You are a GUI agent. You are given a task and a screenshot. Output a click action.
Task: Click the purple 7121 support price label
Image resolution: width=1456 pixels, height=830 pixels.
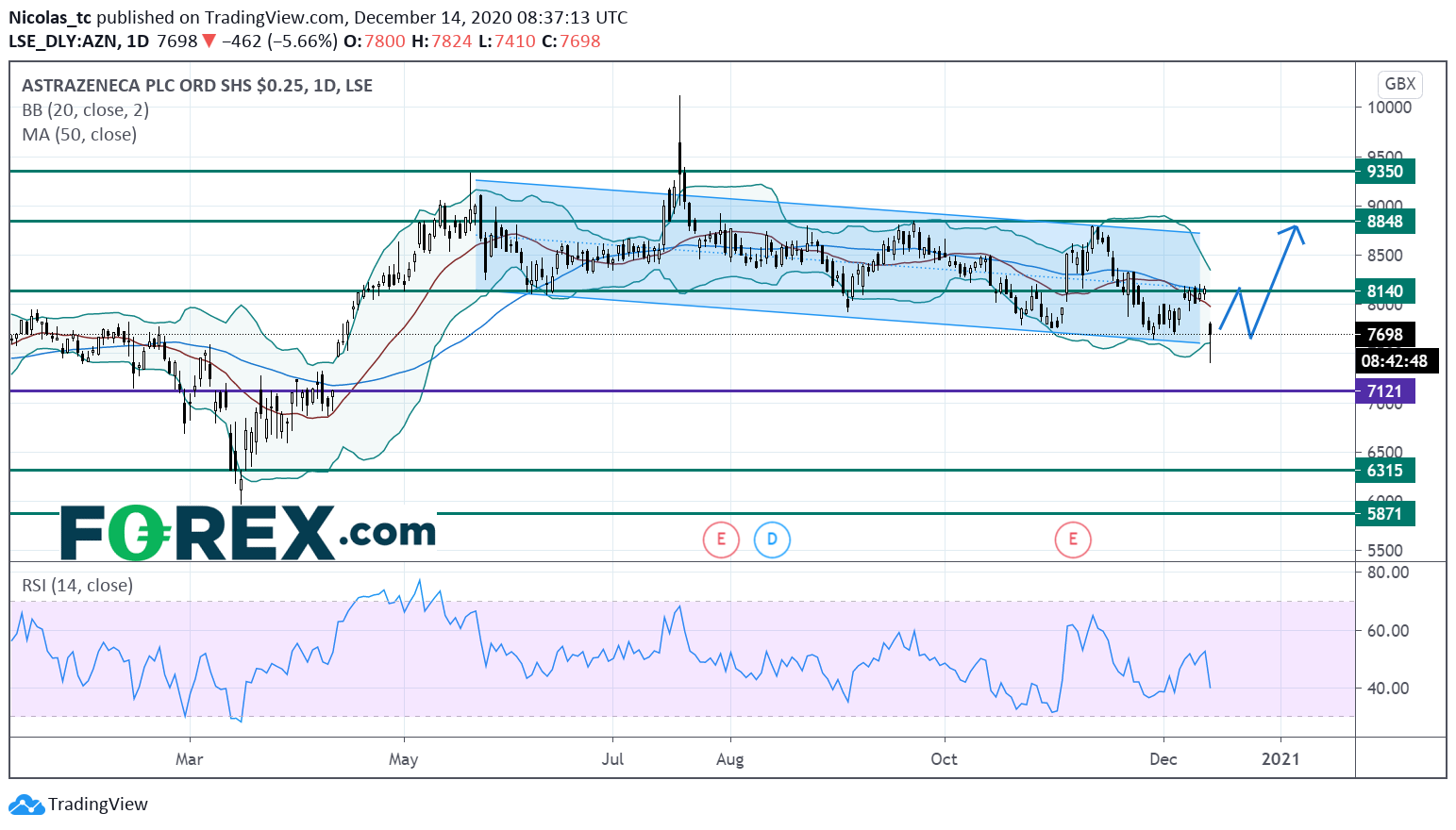[1384, 391]
